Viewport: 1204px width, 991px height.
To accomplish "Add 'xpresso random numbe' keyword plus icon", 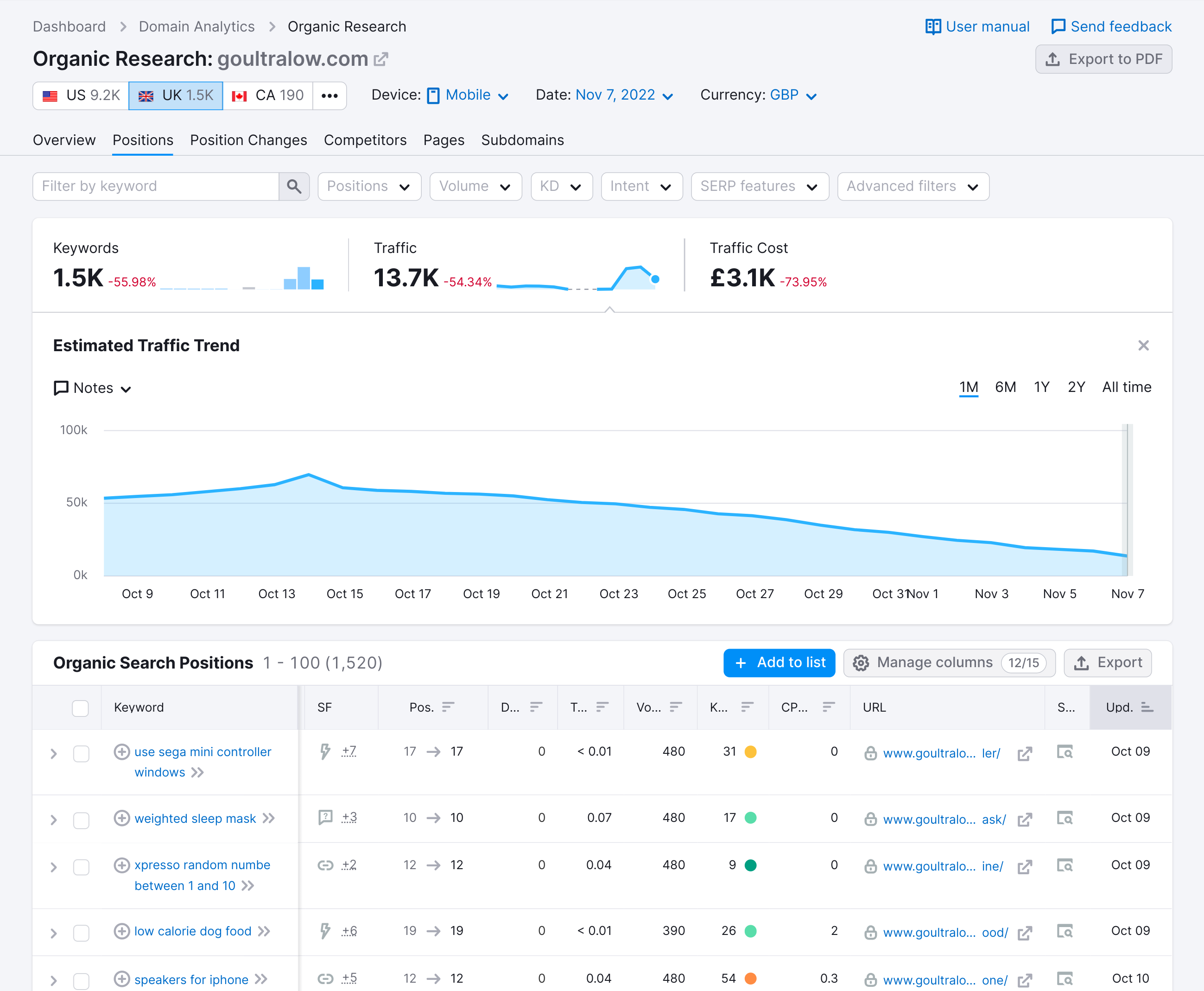I will 121,865.
